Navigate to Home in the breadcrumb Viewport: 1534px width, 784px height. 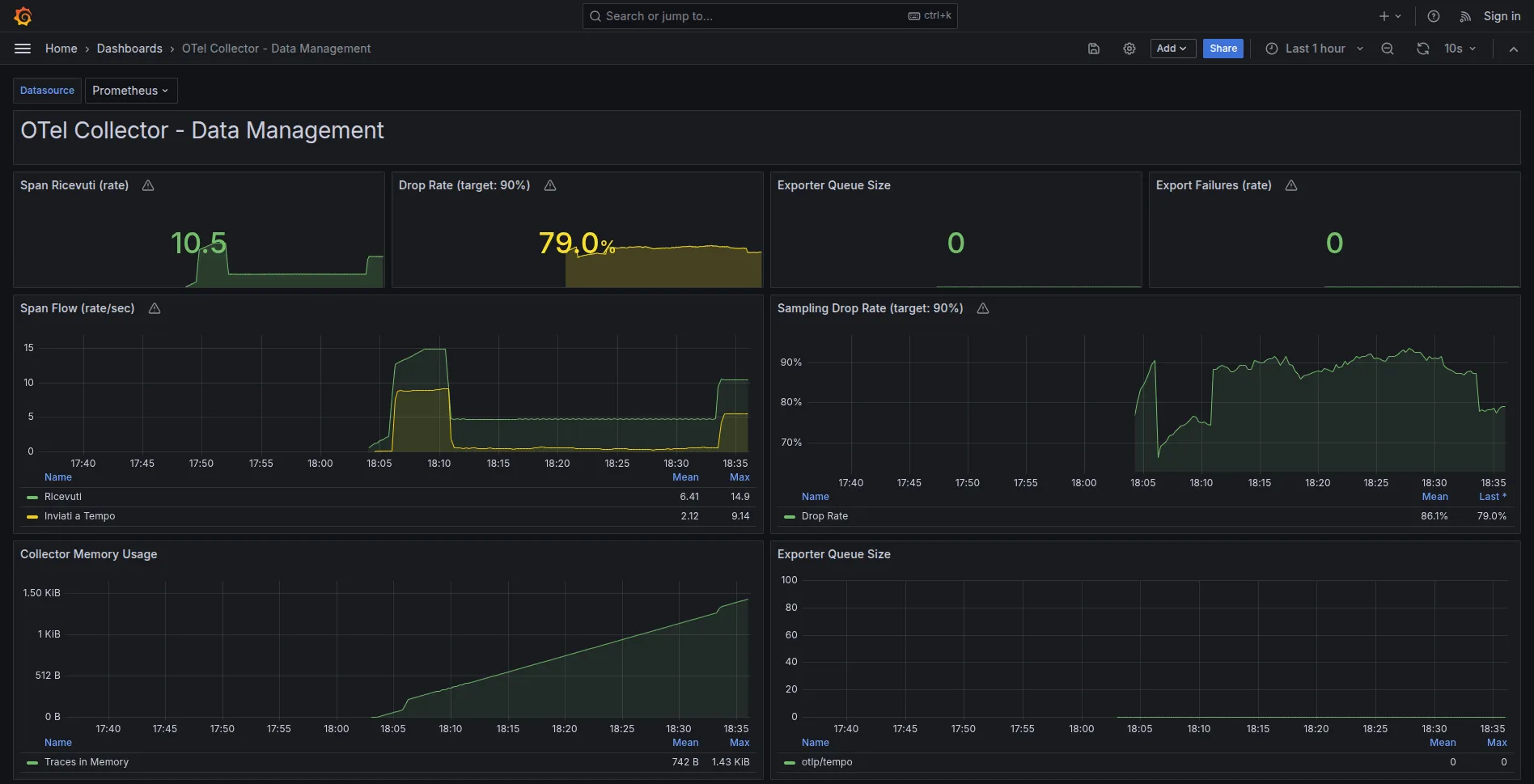coord(61,49)
